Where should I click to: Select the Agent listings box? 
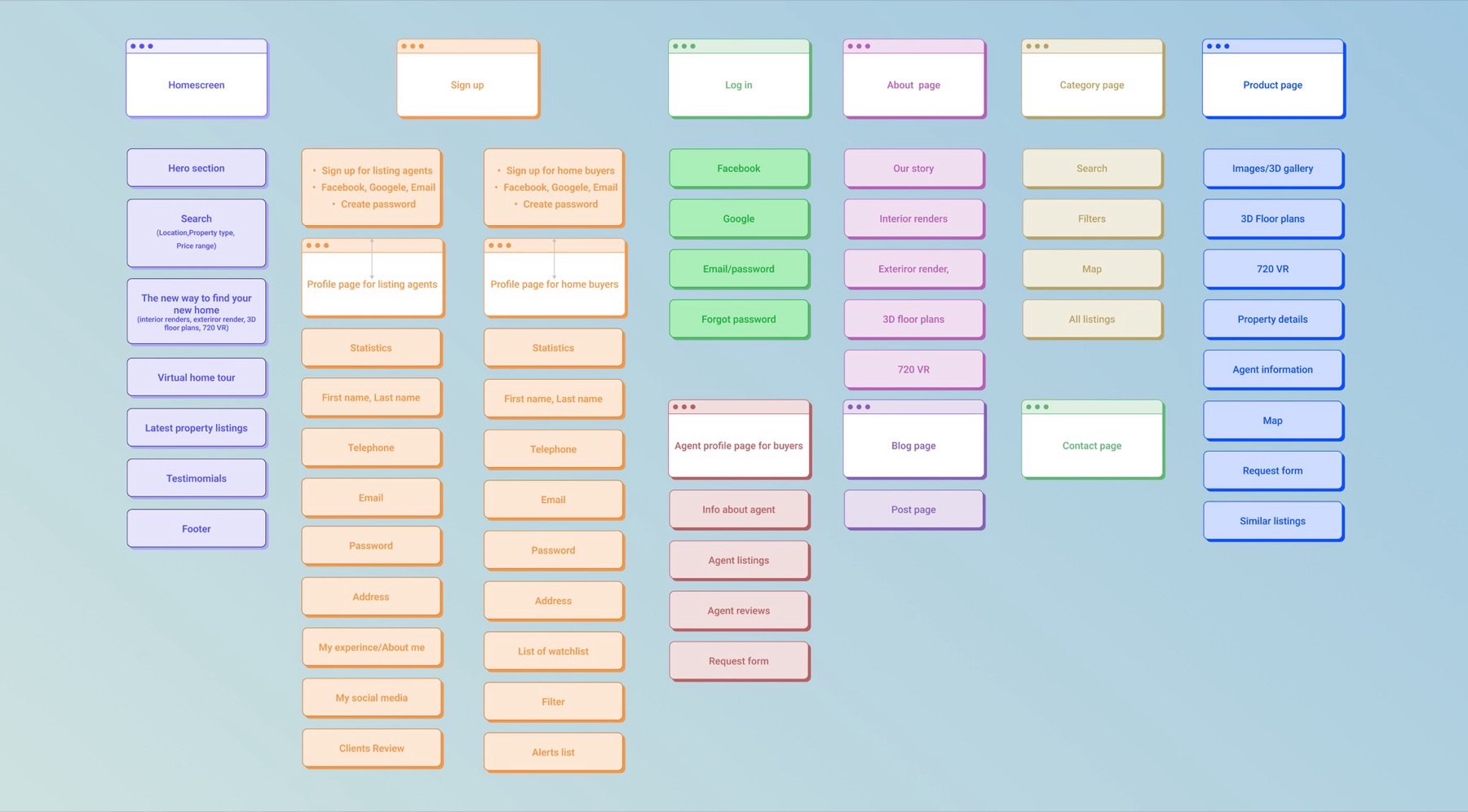[x=739, y=560]
